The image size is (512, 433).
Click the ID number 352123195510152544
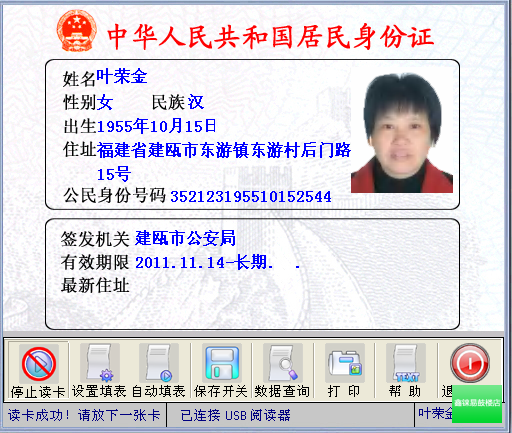pos(251,196)
